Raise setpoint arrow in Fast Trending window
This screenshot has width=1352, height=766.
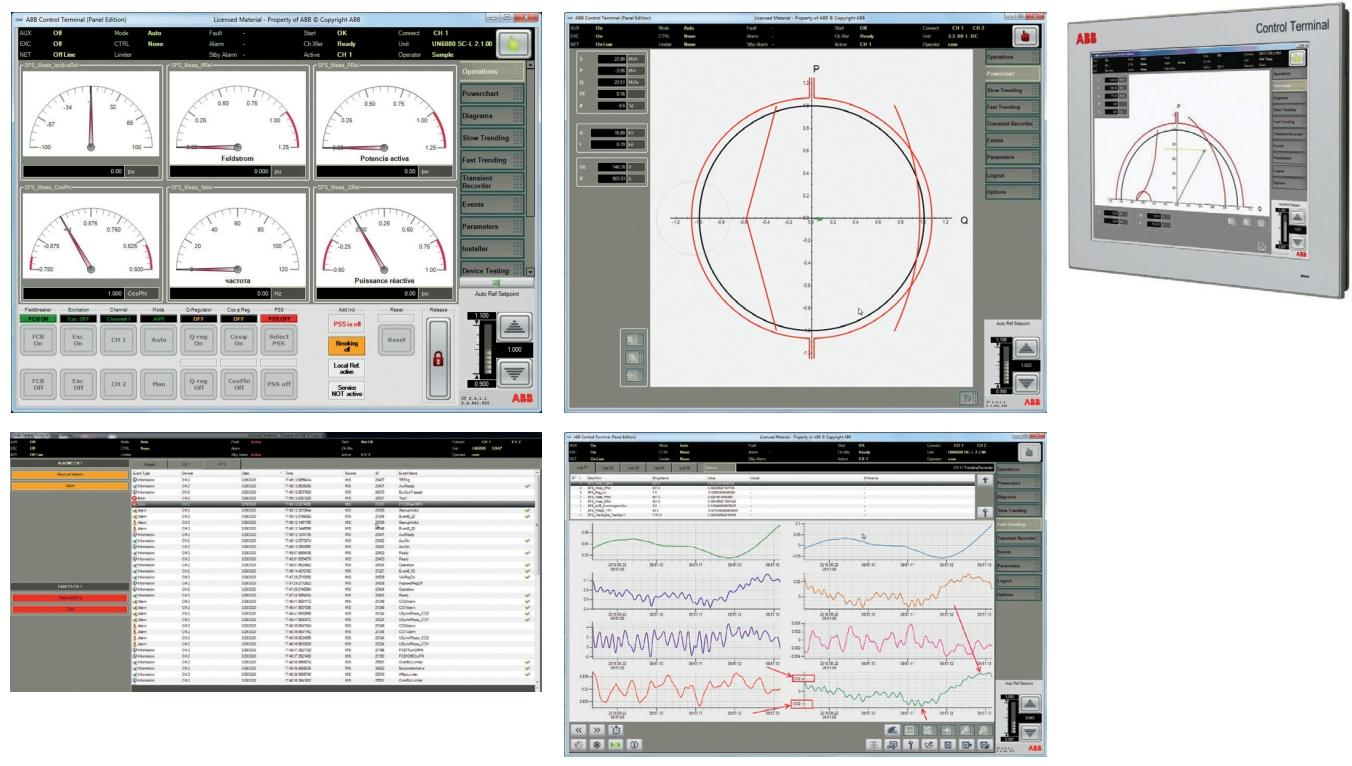(1028, 705)
